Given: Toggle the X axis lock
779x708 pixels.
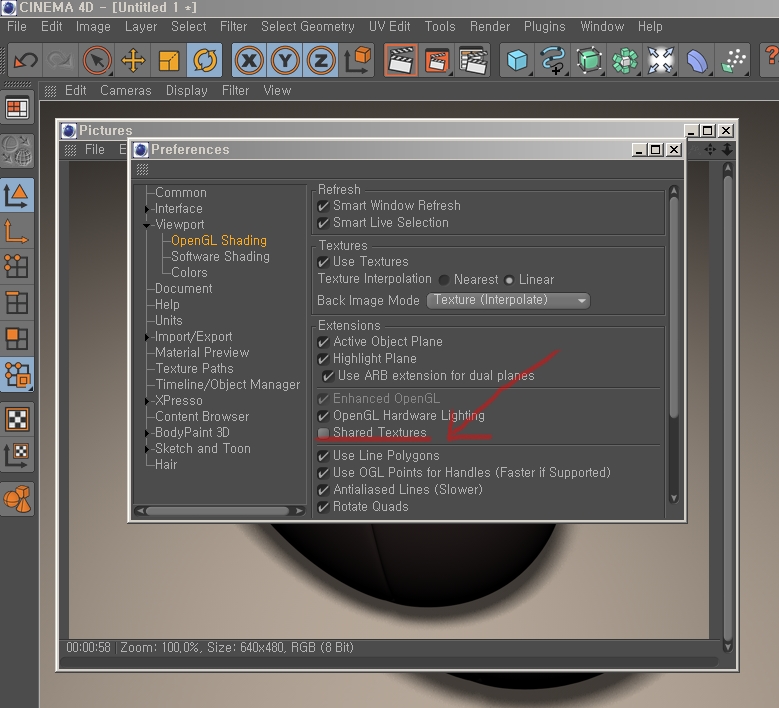Looking at the screenshot, I should 249,60.
